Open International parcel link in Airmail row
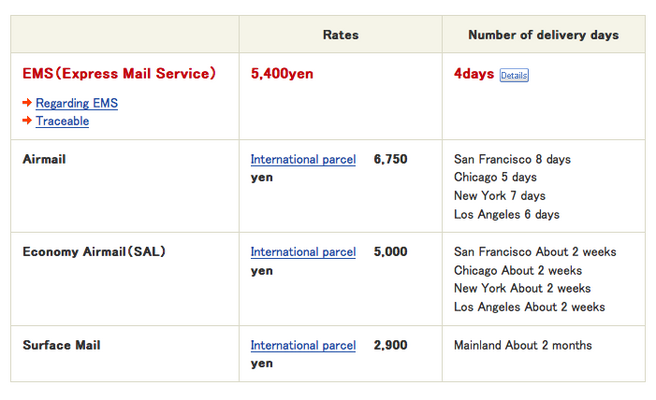This screenshot has width=656, height=400. tap(303, 159)
